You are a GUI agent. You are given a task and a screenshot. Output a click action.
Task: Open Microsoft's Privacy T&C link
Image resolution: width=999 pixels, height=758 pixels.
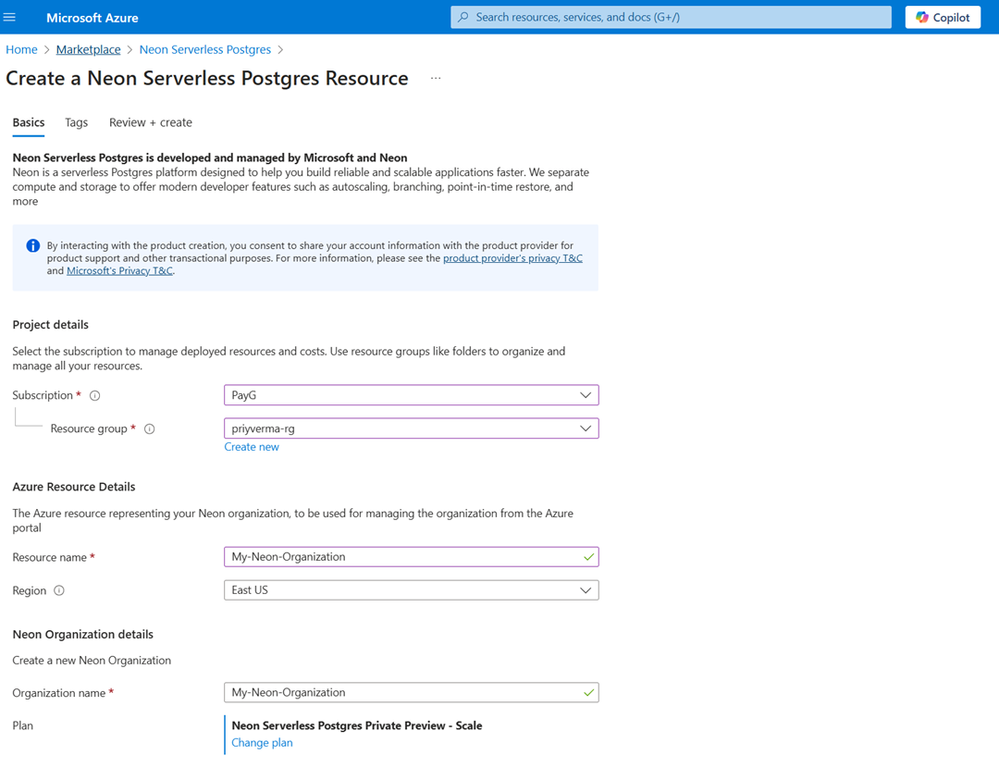click(120, 271)
